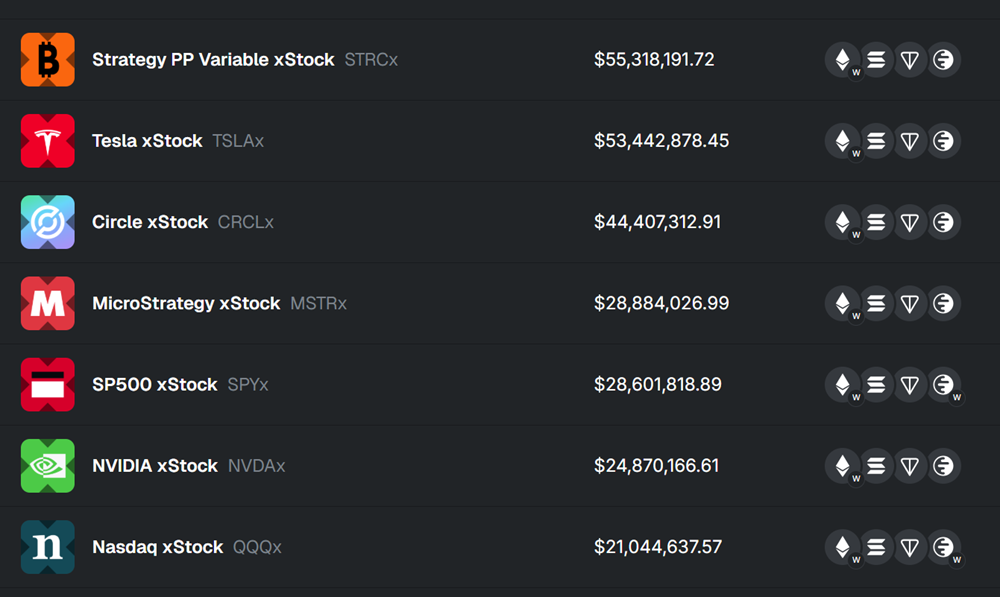Open Strategy PP Variable xStock name
This screenshot has height=597, width=1000.
pos(213,59)
